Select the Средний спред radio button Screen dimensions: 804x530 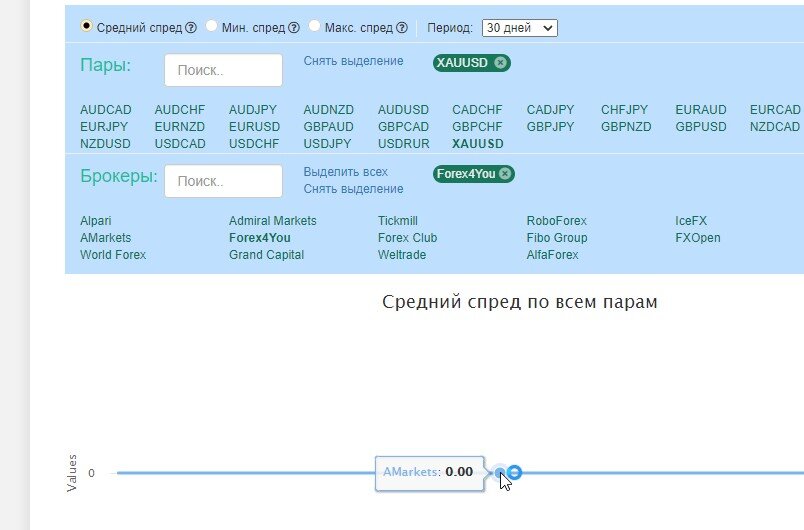(86, 26)
